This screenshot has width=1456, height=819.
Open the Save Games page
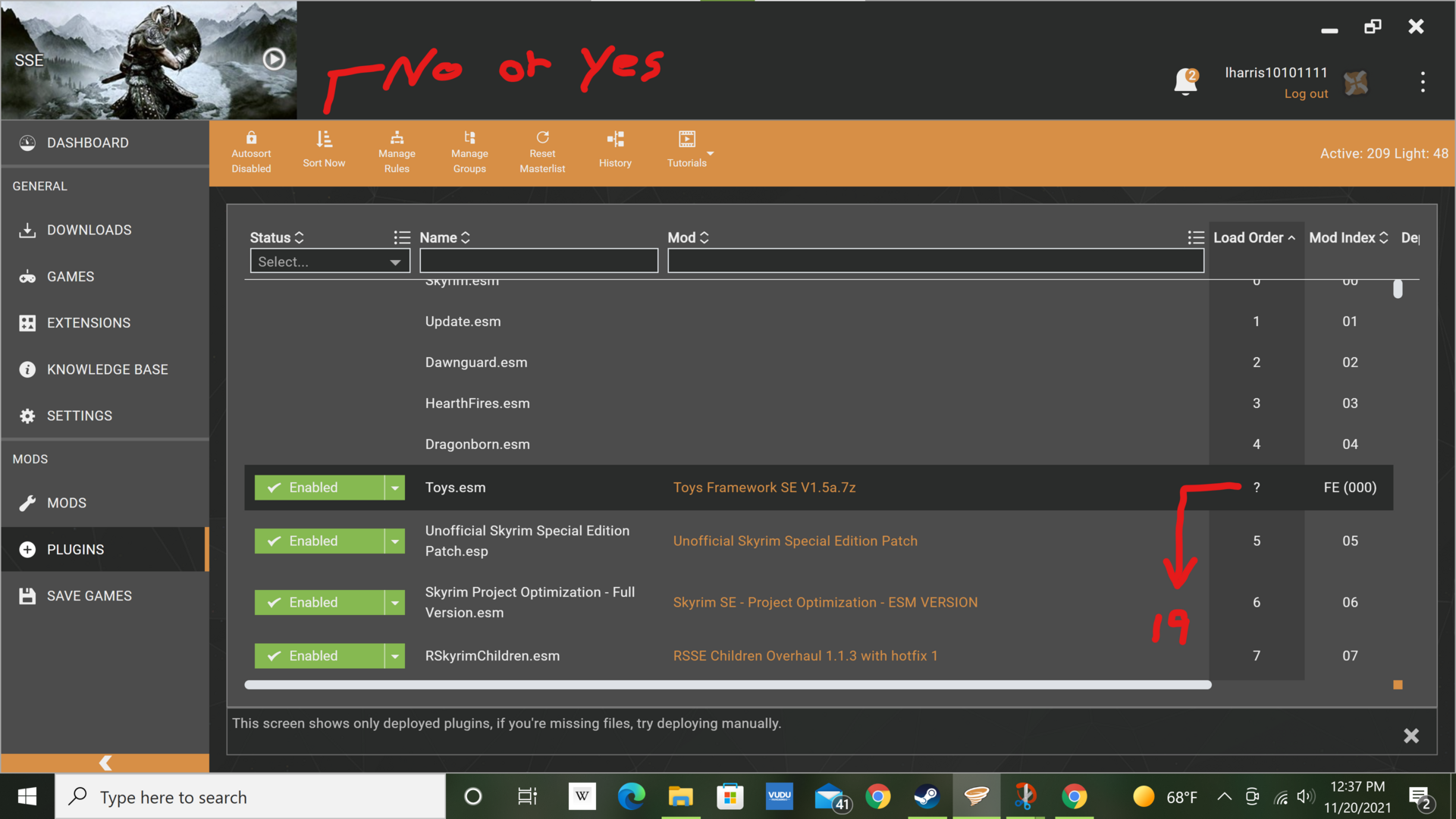[105, 596]
